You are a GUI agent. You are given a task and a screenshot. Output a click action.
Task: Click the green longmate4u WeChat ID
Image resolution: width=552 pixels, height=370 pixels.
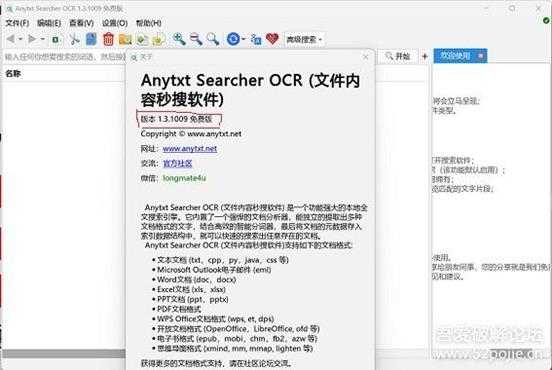click(x=184, y=178)
